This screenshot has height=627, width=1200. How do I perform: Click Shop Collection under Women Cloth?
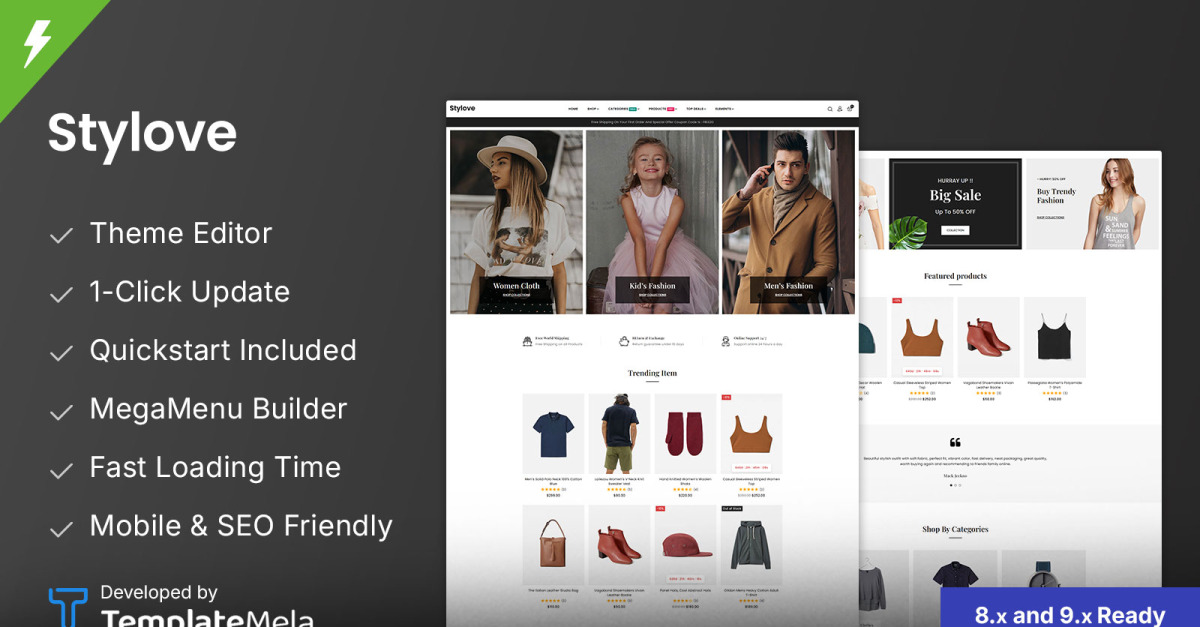point(516,295)
